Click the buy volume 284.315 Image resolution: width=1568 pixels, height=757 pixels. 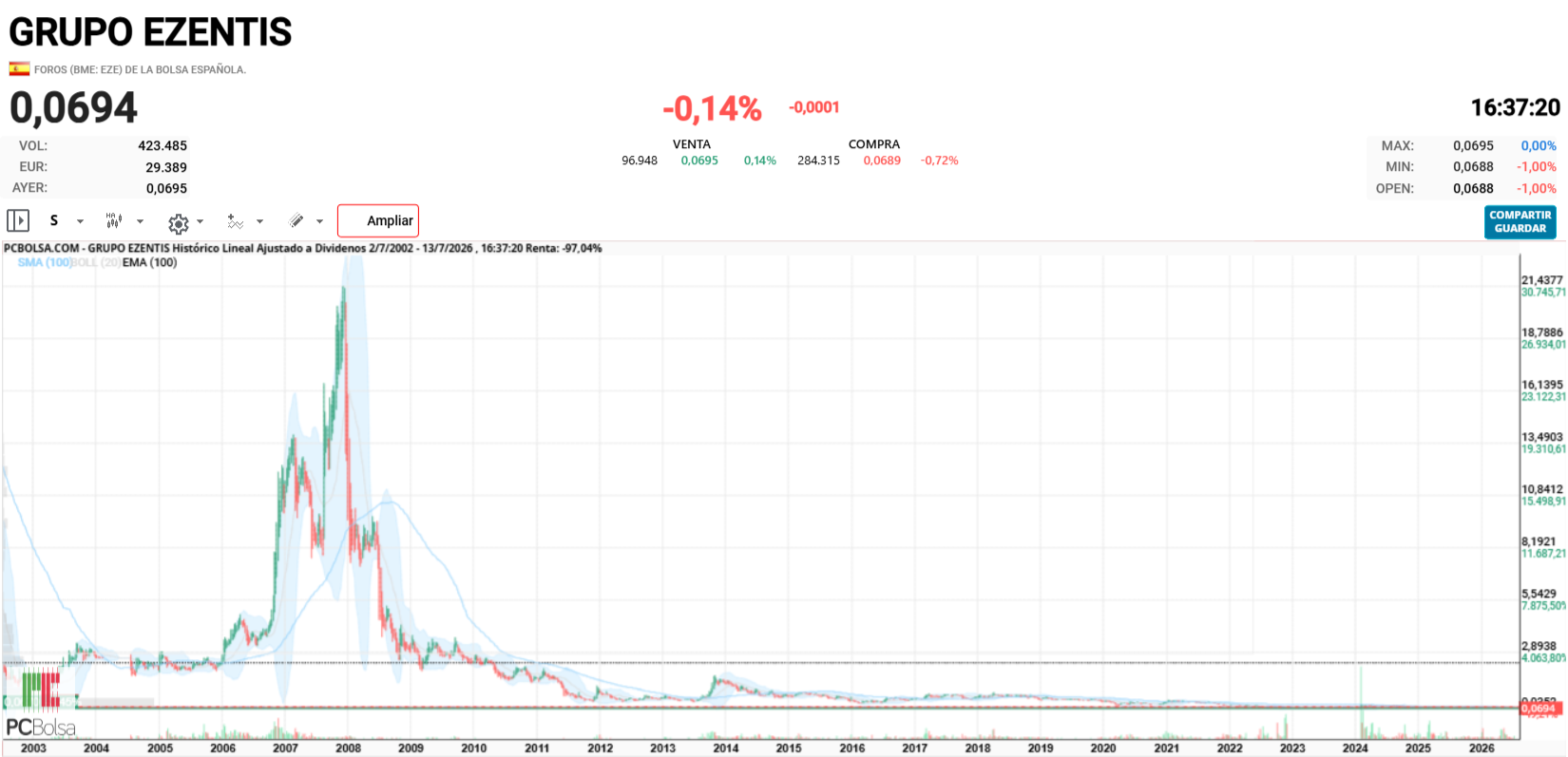[x=818, y=161]
